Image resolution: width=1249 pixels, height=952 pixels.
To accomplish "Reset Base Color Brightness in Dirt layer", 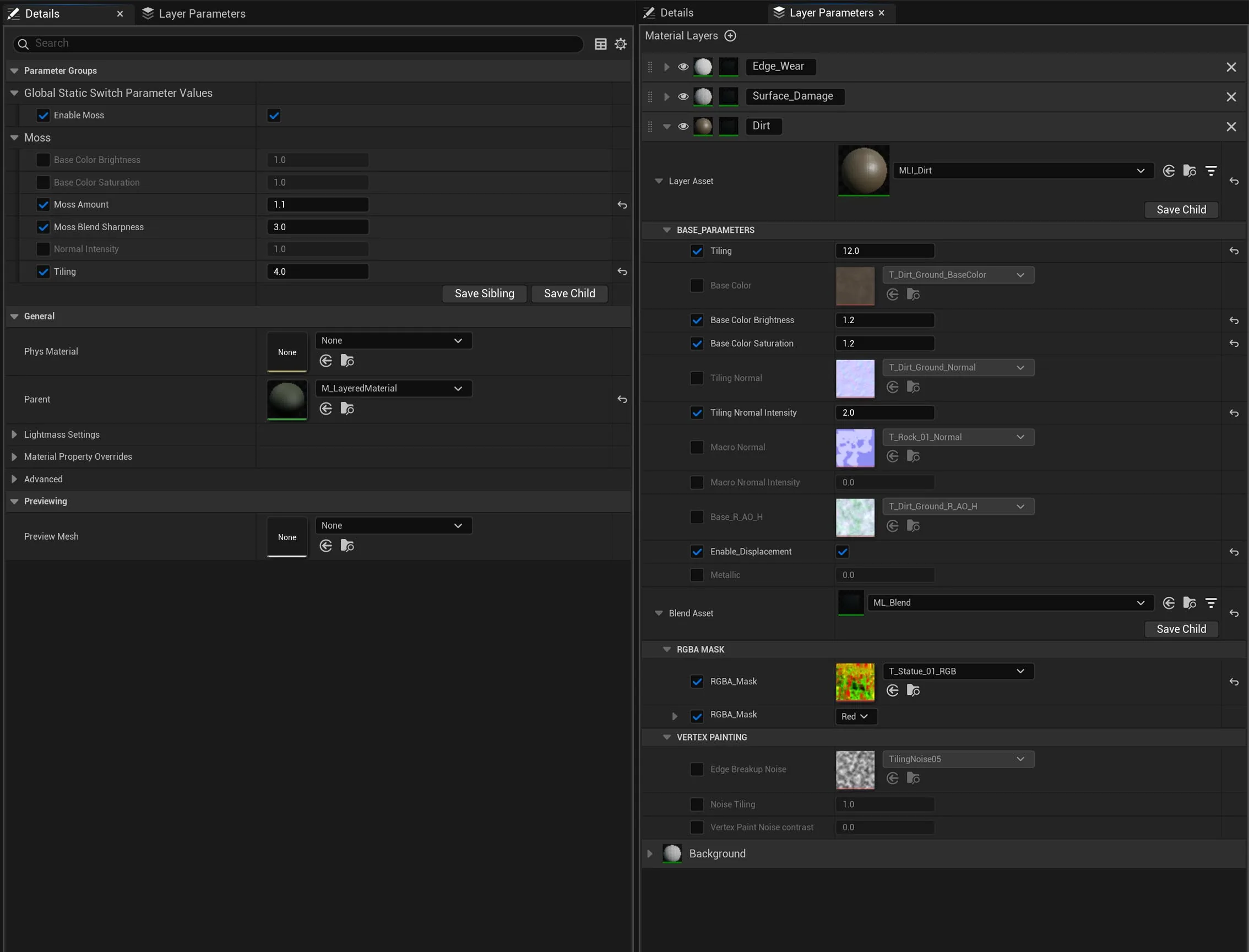I will [x=1234, y=320].
